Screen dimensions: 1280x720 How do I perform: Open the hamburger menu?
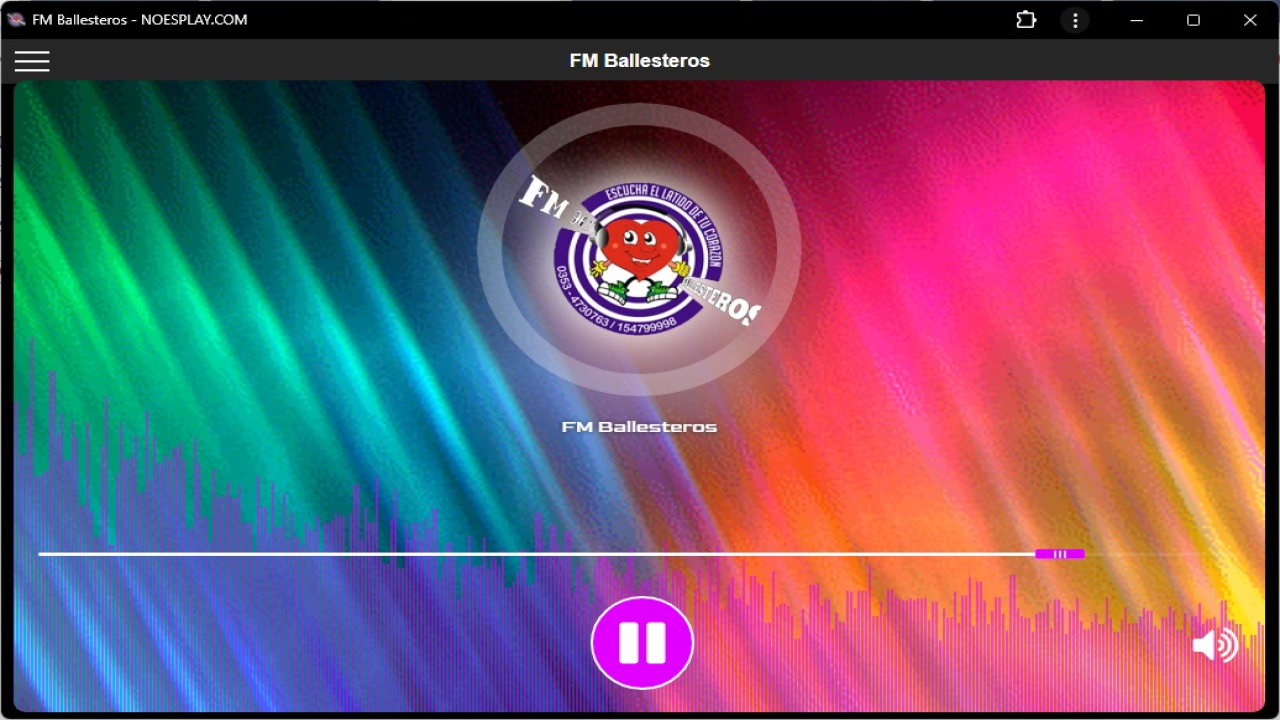[32, 61]
